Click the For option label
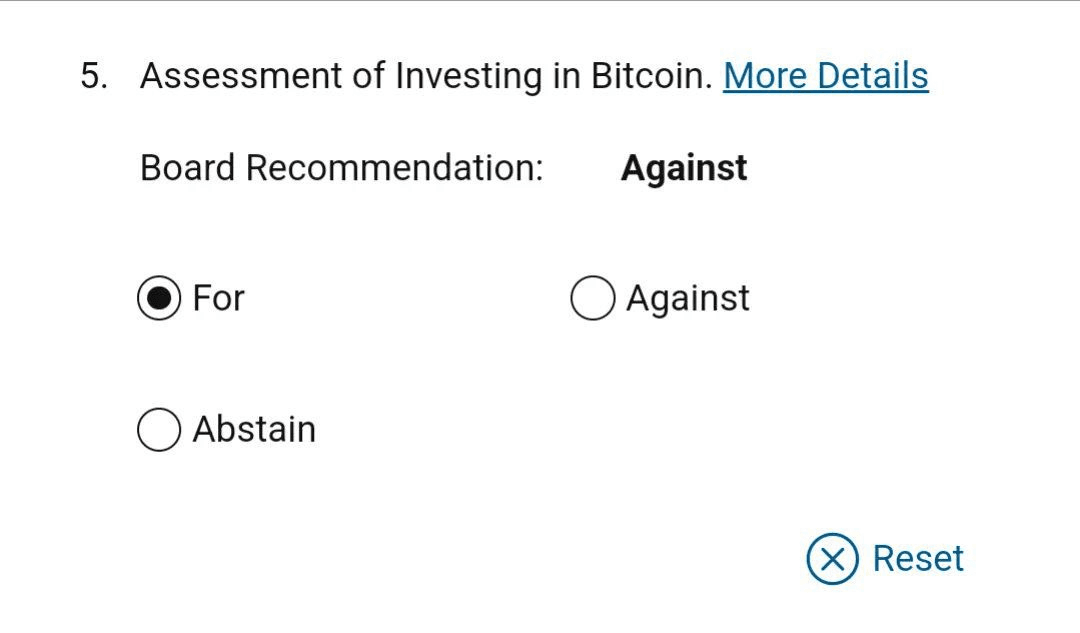 tap(218, 298)
